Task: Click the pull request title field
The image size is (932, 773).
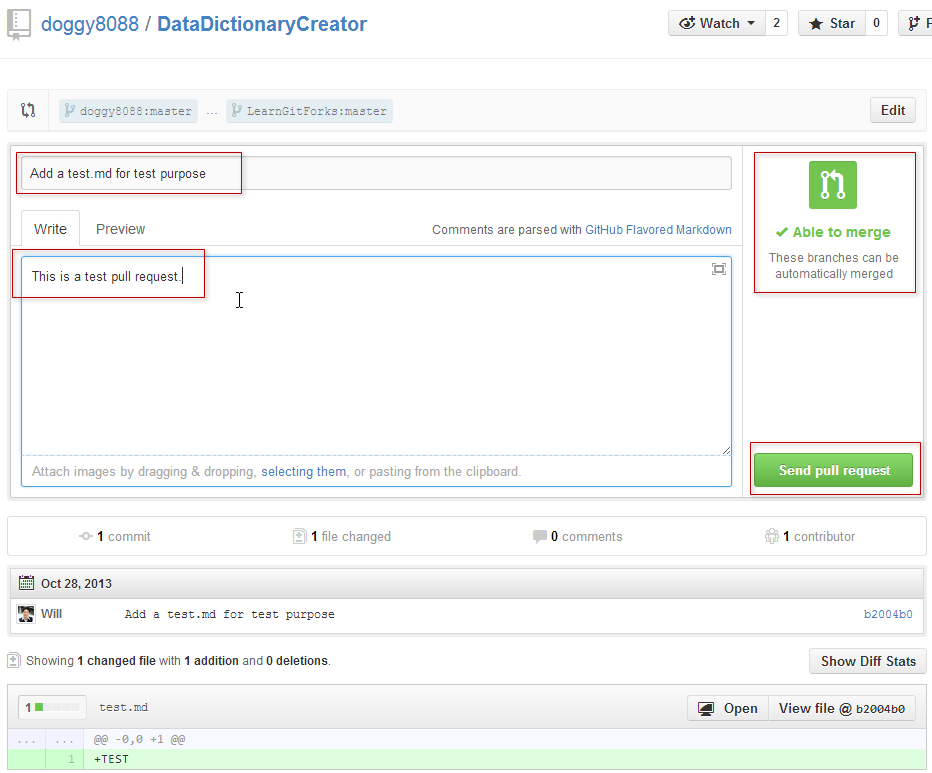Action: coord(375,173)
